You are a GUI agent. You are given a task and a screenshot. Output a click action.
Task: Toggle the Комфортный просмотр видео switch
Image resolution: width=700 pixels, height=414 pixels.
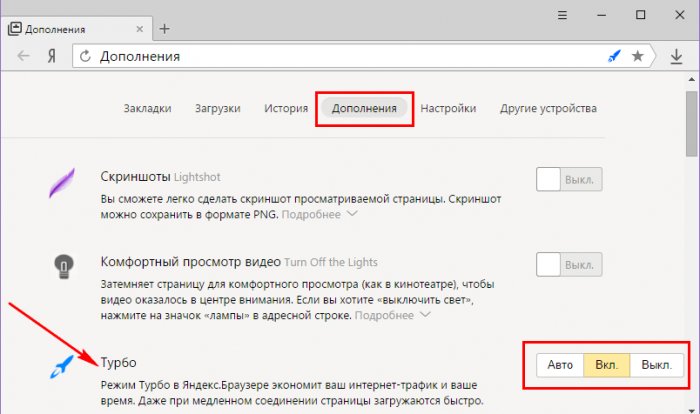[569, 264]
